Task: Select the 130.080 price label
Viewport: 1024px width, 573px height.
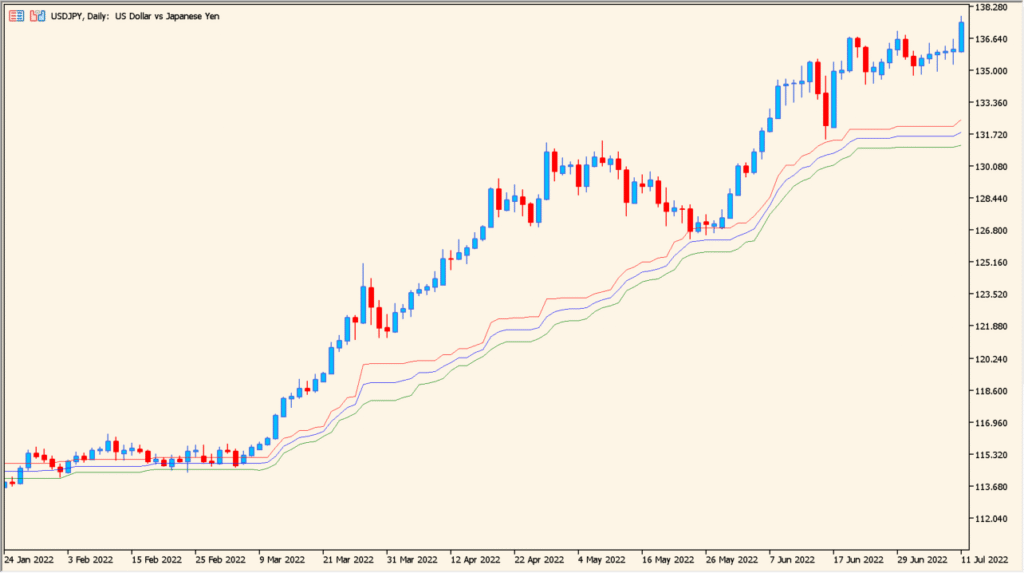Action: 991,167
